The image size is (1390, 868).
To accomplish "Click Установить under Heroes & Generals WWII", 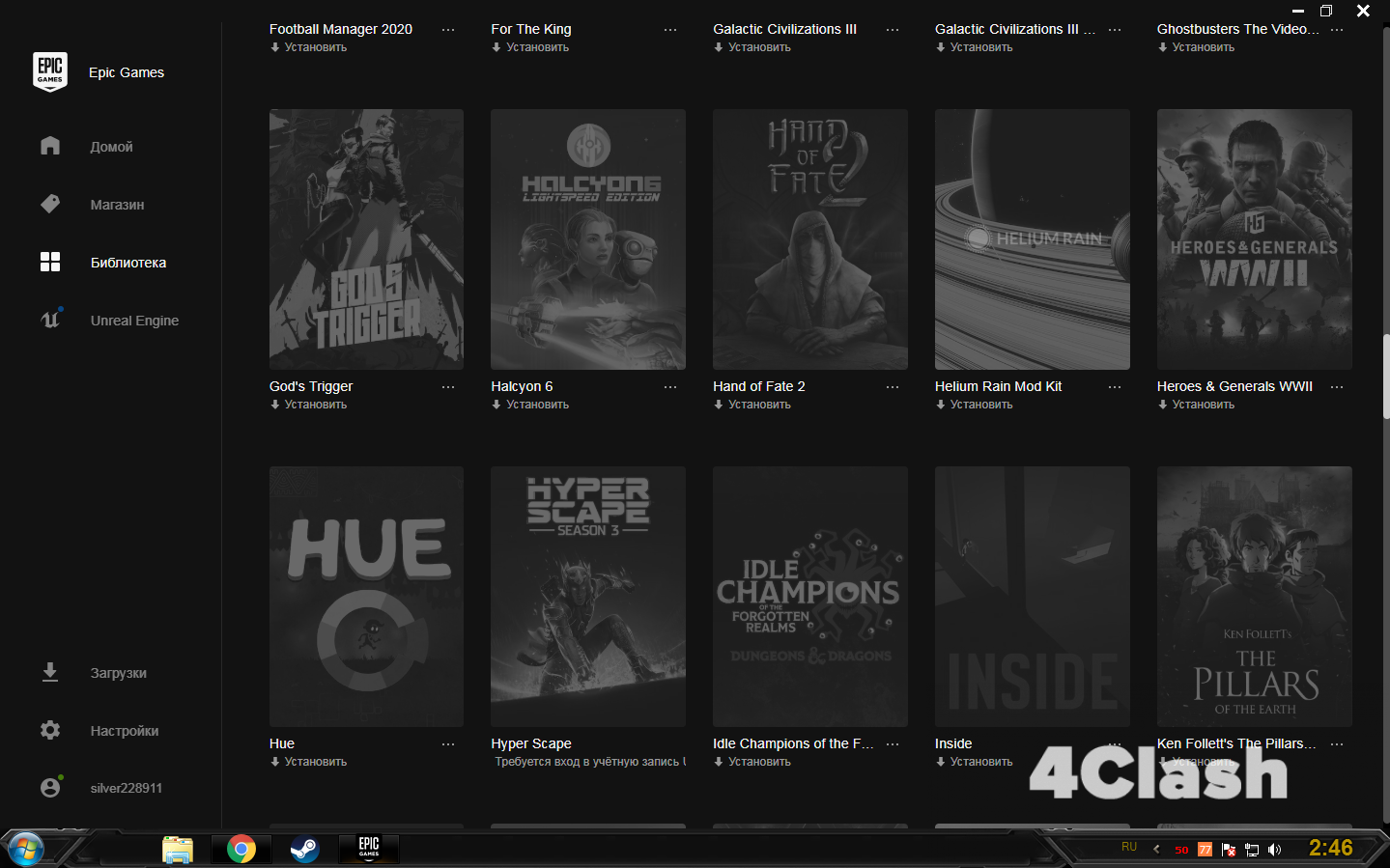I will click(x=1197, y=405).
